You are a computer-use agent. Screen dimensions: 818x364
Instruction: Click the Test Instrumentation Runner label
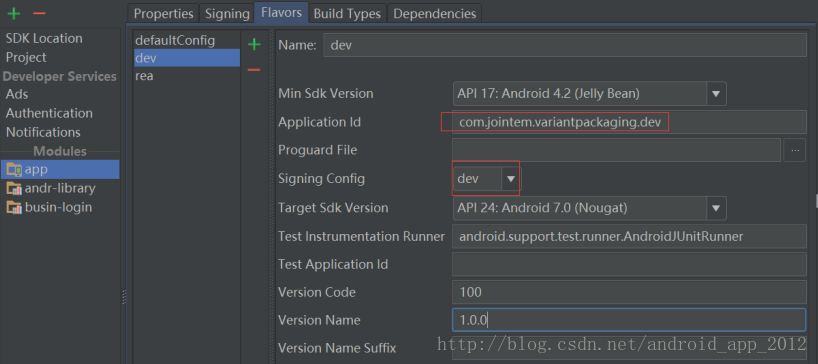[x=362, y=236]
